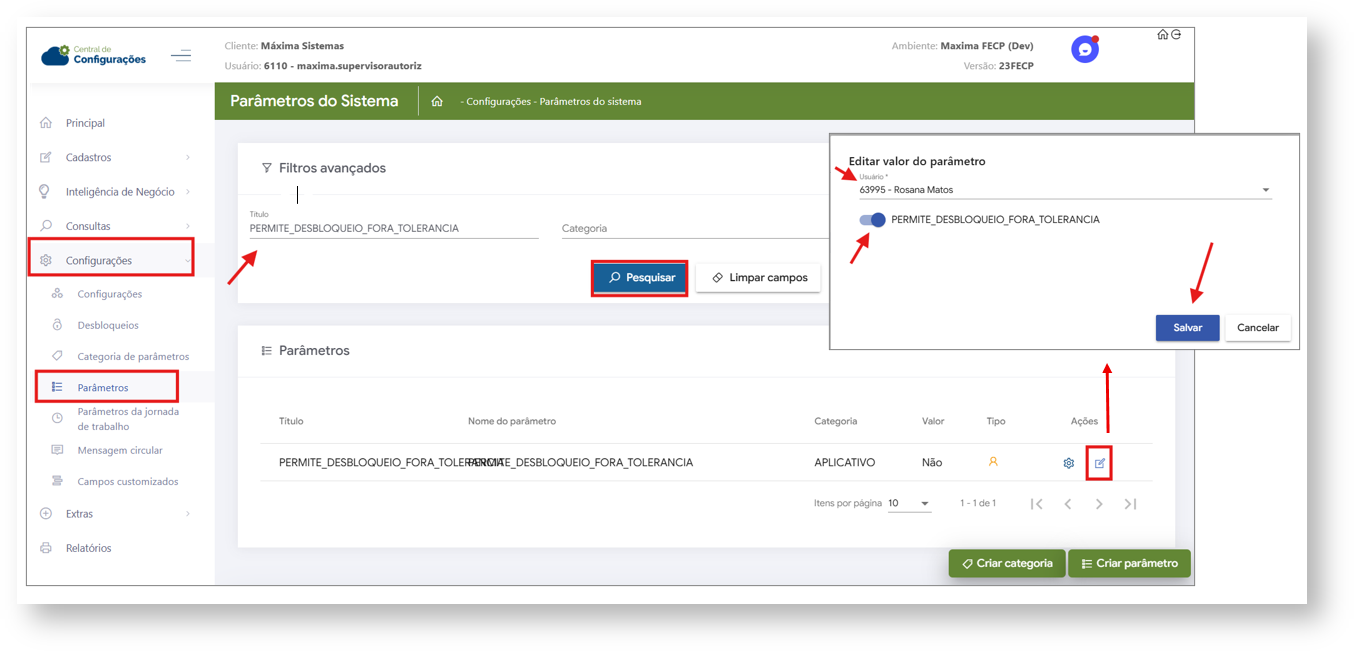Click the chat bubble notification icon
Screen dimensions: 1355x652
click(x=1084, y=49)
